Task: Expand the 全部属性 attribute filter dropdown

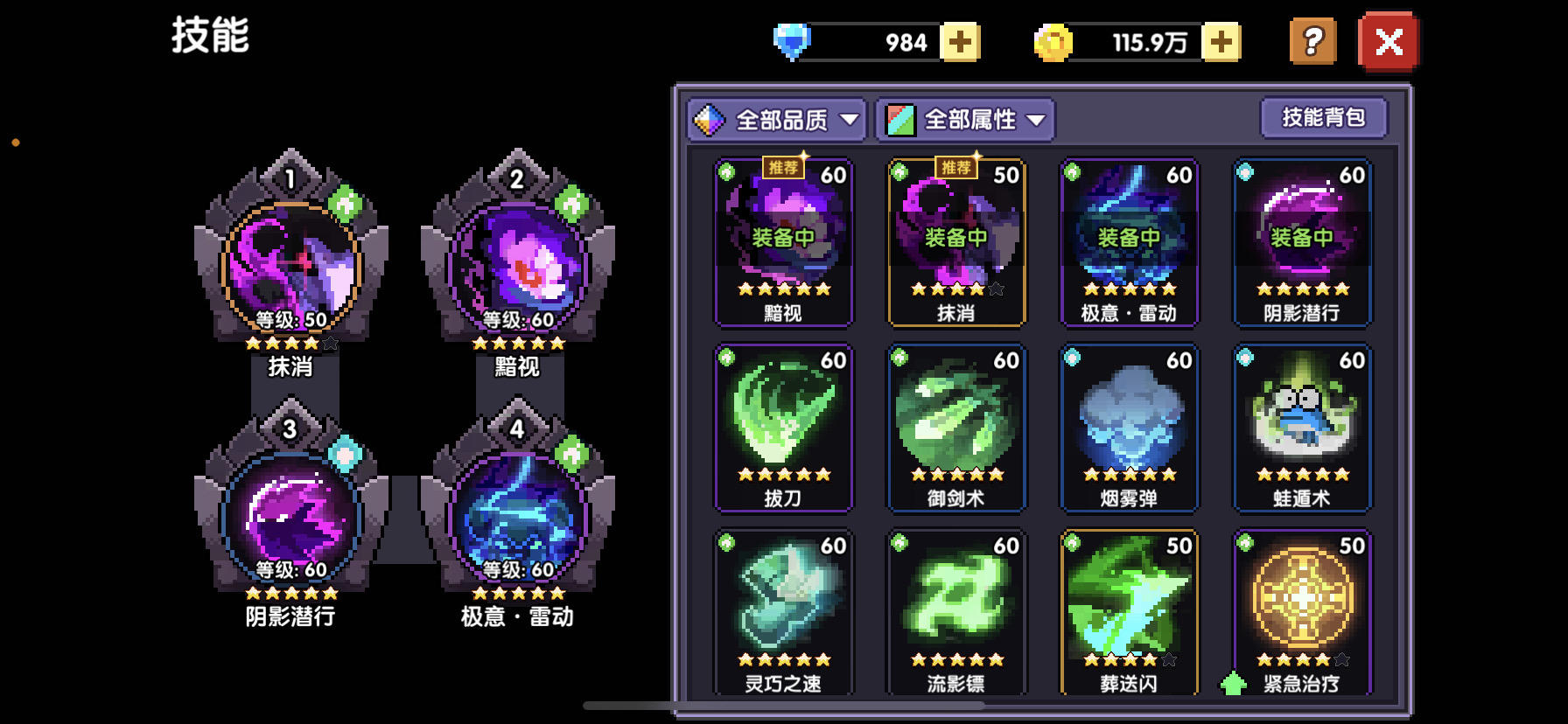Action: click(x=965, y=120)
